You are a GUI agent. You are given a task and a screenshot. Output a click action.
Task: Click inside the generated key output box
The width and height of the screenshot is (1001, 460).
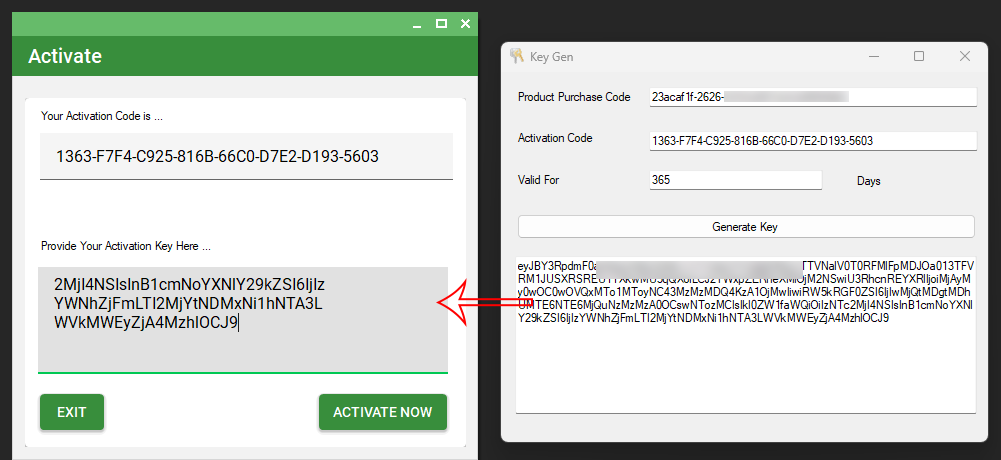pos(745,370)
